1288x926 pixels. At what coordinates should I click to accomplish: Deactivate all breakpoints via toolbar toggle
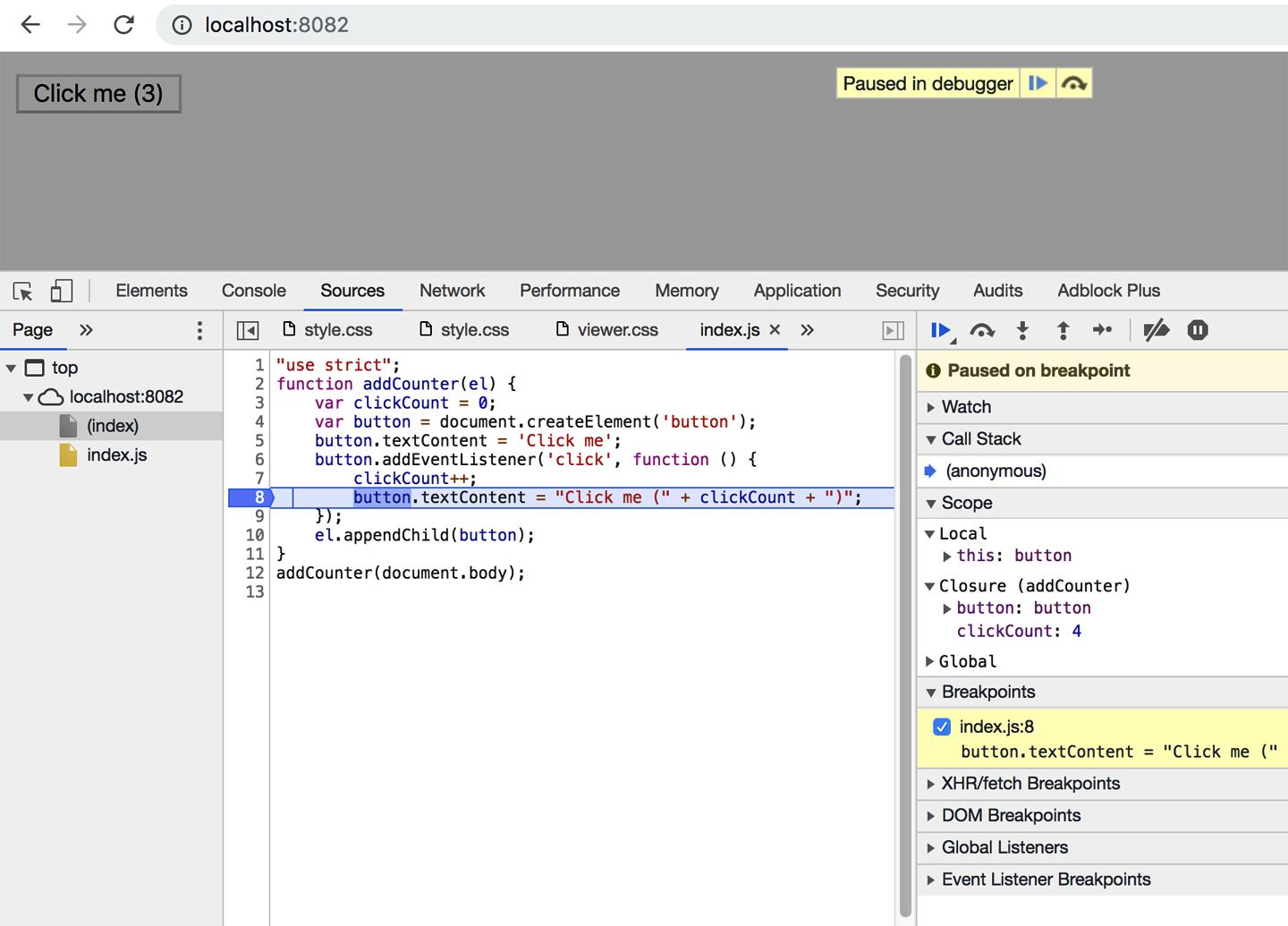pos(1157,330)
